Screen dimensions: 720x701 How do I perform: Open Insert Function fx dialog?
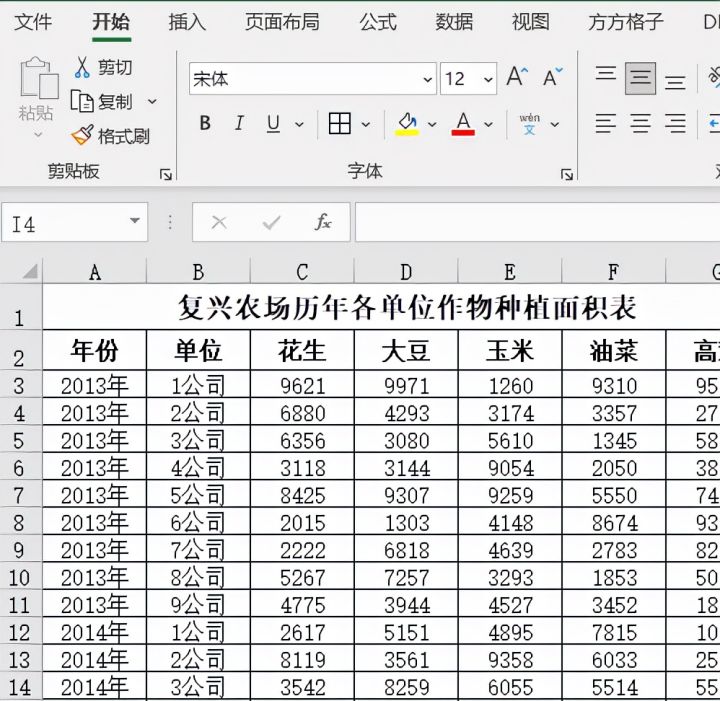coord(323,222)
